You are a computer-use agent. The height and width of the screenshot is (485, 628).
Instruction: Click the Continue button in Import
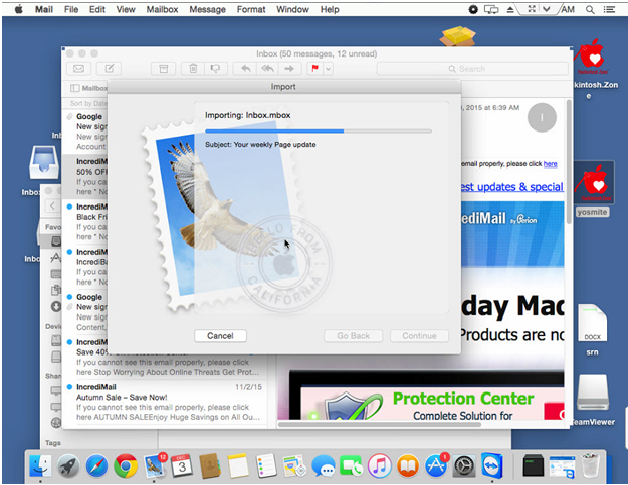coord(419,336)
